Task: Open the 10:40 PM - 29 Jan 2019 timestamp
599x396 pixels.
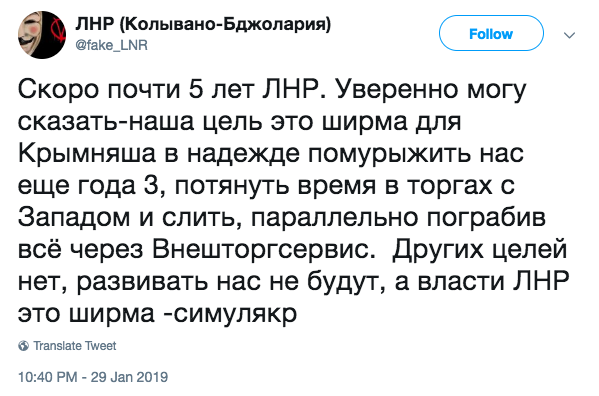Action: pos(93,377)
